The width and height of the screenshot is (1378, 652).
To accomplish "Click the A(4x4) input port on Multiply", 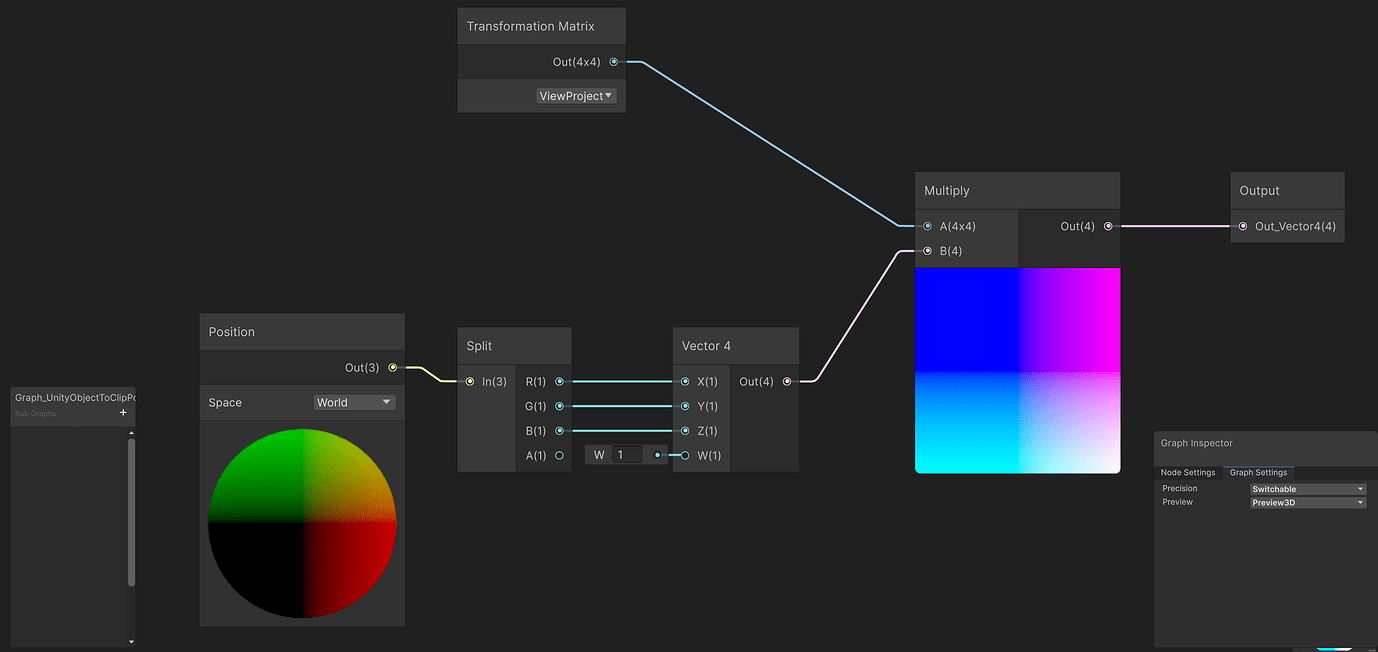I will point(927,226).
